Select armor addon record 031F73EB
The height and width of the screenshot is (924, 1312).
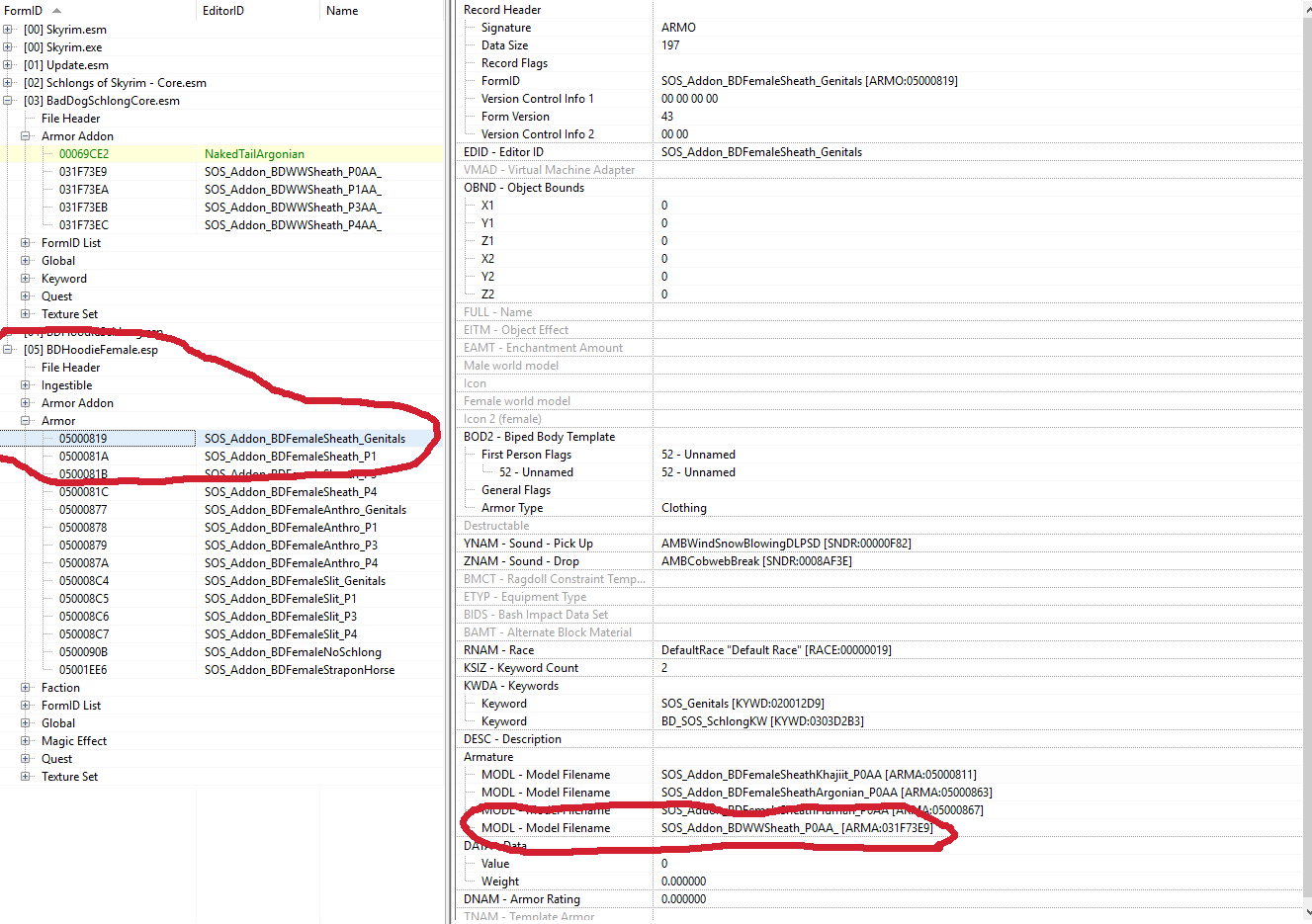click(221, 208)
